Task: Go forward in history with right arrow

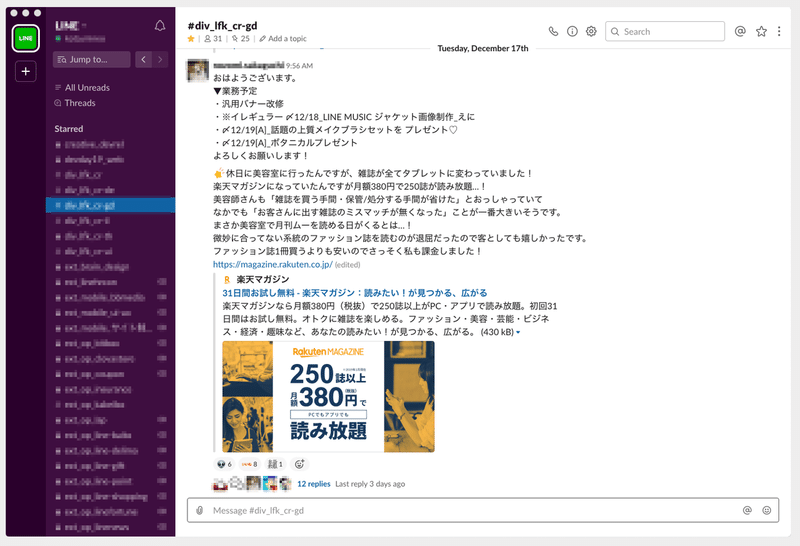Action: [x=160, y=59]
